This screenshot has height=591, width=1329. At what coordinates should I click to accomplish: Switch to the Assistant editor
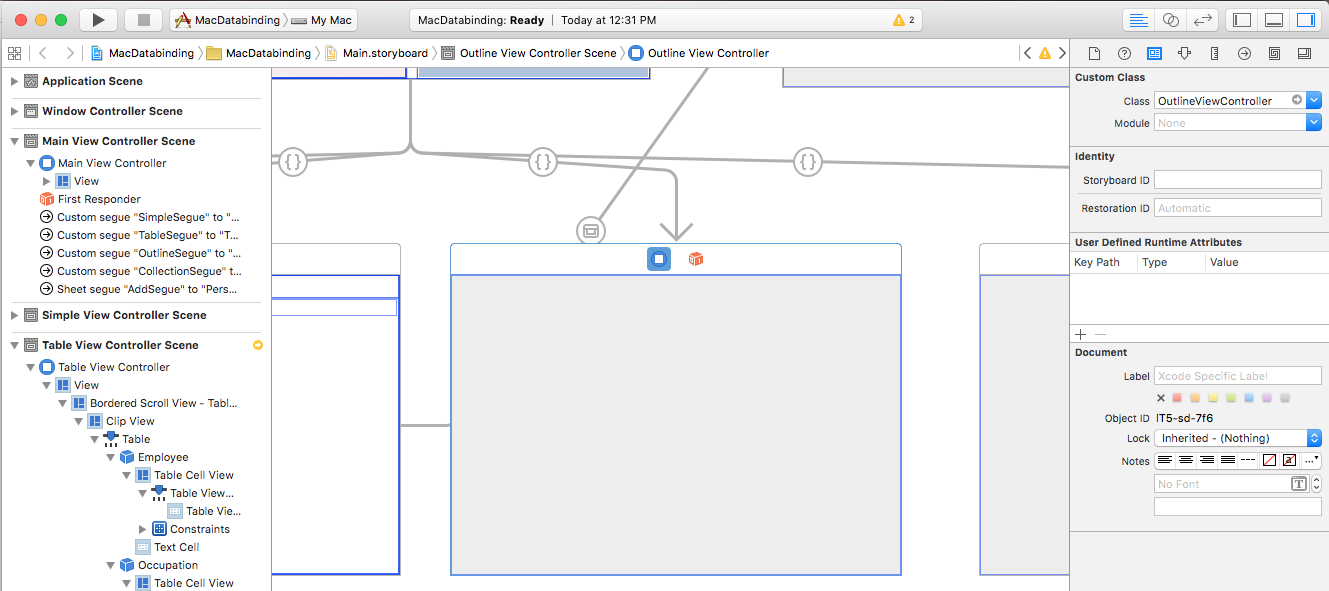pos(1170,20)
